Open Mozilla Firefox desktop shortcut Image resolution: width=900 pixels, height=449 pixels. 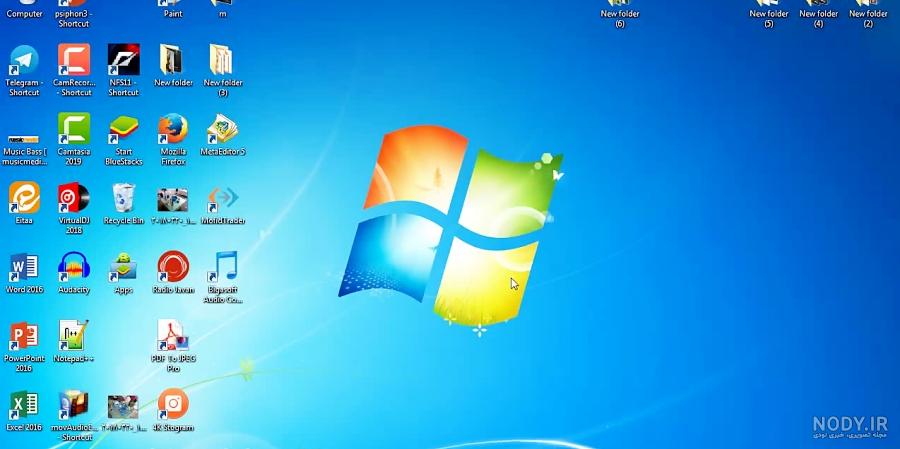pyautogui.click(x=173, y=129)
